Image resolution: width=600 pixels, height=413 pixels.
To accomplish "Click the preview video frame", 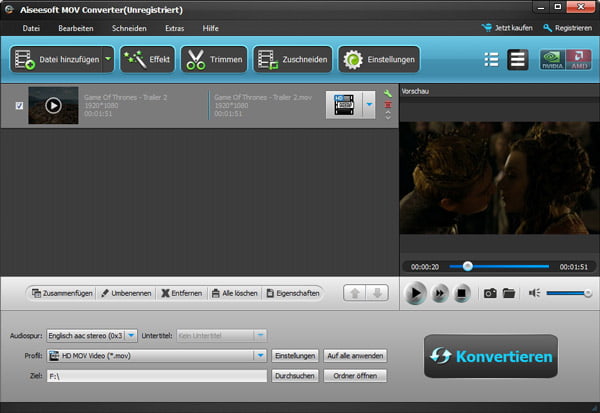I will (x=499, y=178).
